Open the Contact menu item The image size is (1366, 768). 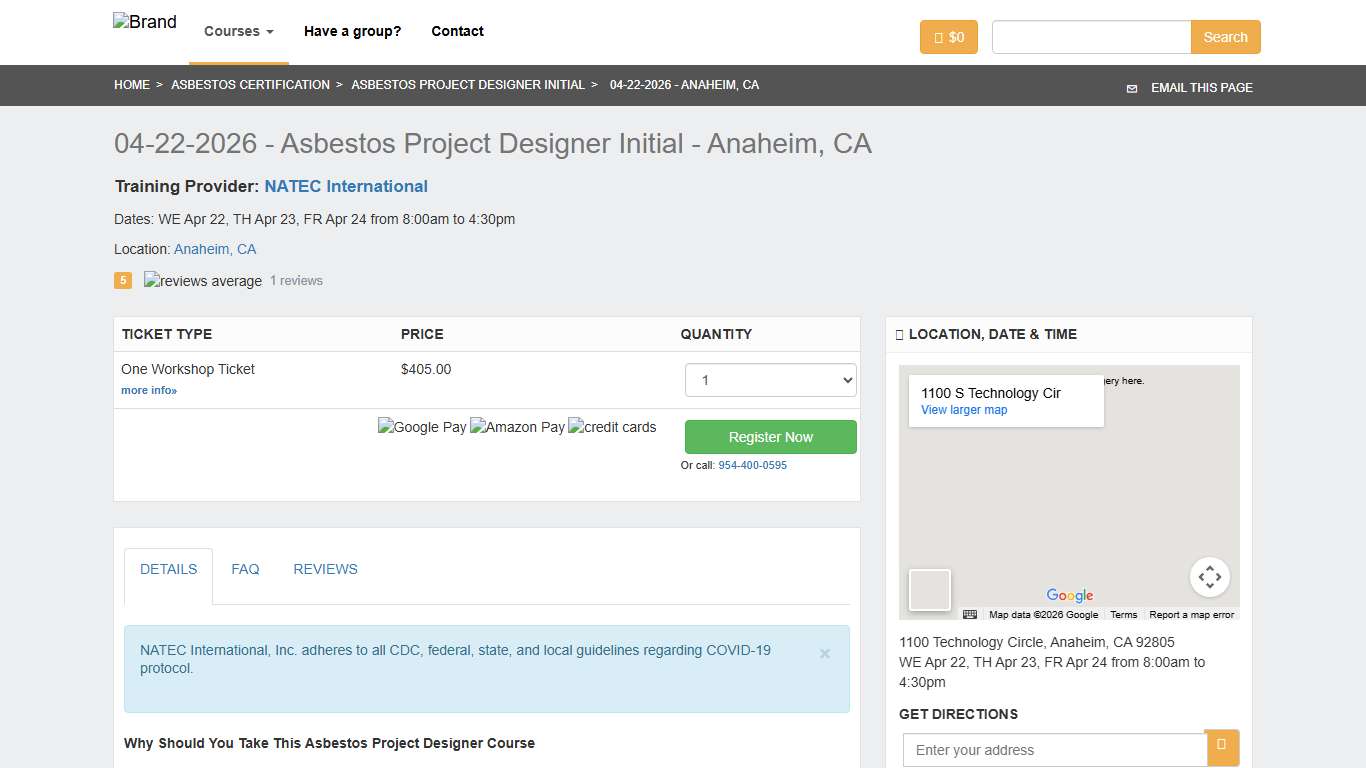coord(457,31)
